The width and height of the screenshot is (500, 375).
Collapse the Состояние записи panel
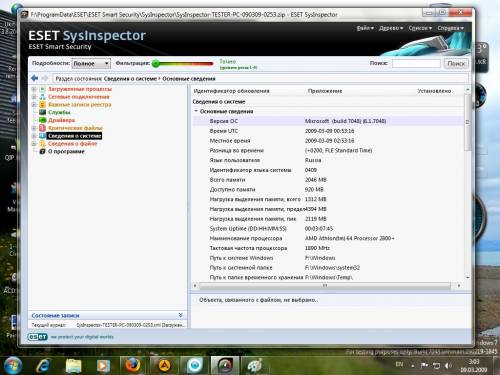point(180,315)
